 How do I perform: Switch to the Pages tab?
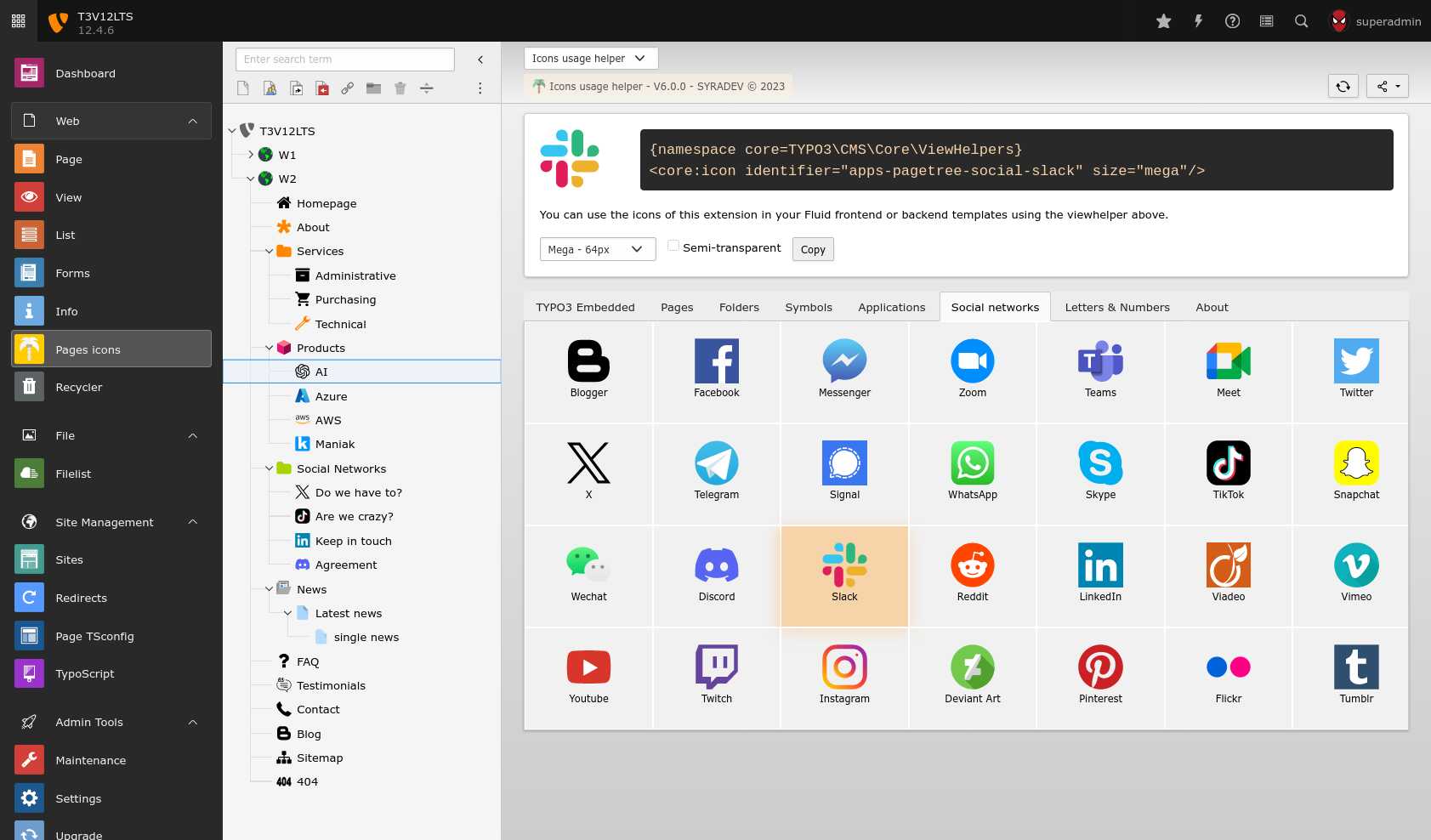click(677, 307)
